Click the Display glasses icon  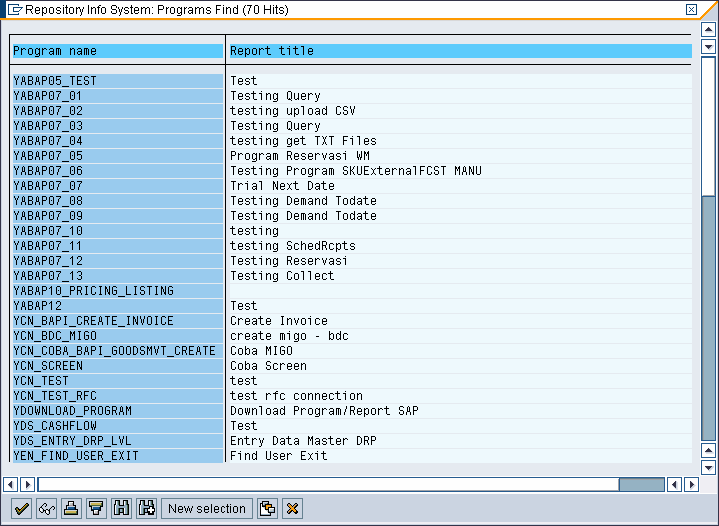tap(46, 509)
